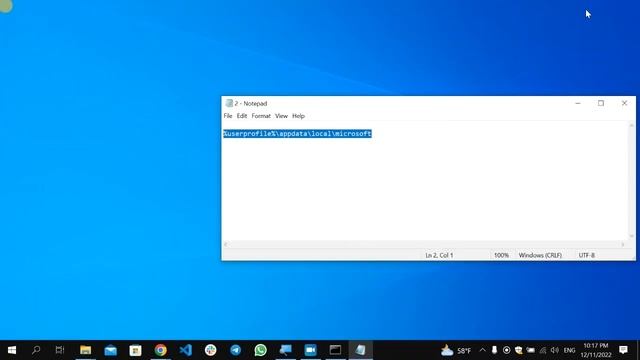
Task: Click Notepad vertical scrollbar up arrow
Action: click(631, 126)
